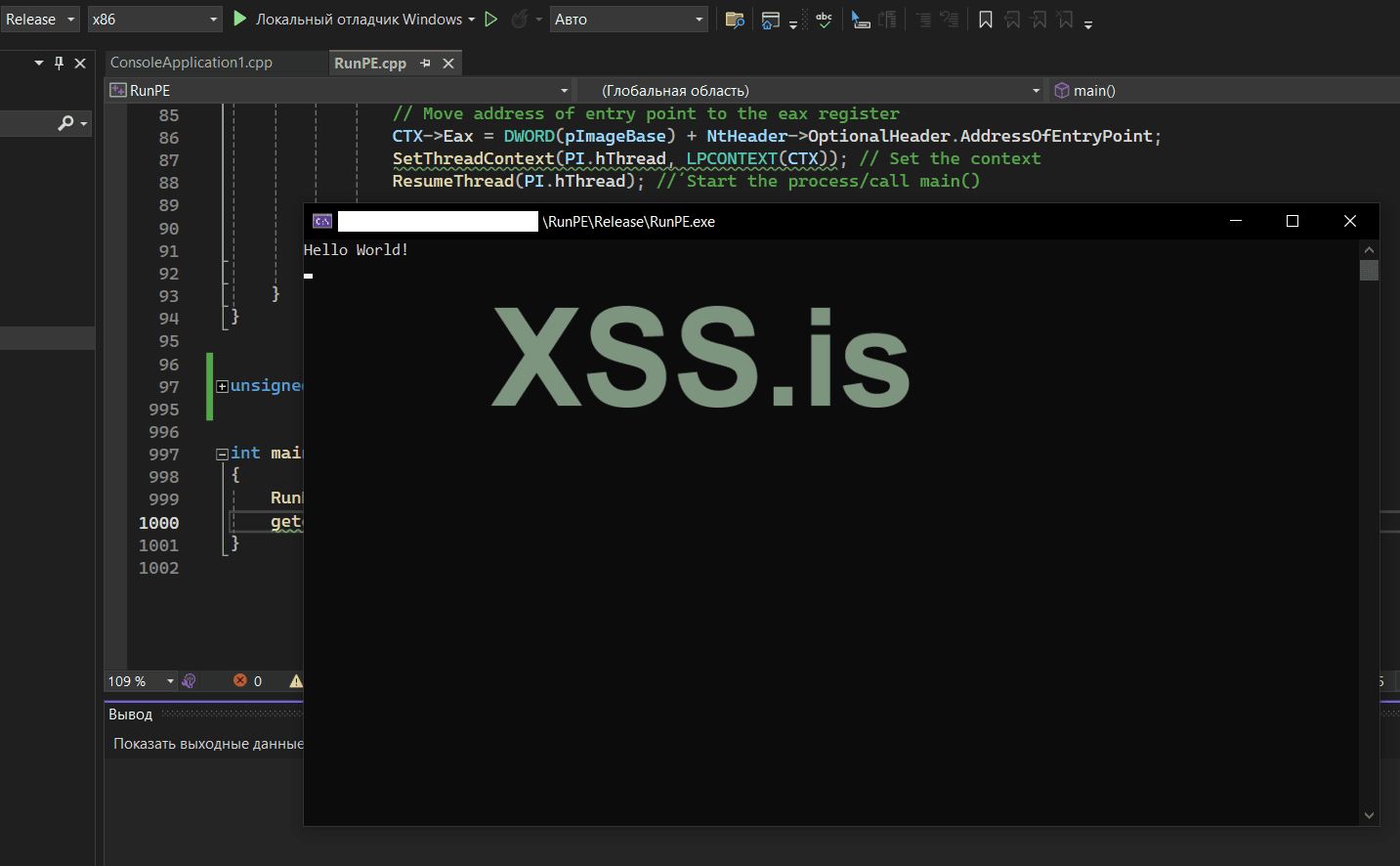Click the Start Without Debugging outline arrow
The image size is (1400, 866).
click(x=491, y=19)
